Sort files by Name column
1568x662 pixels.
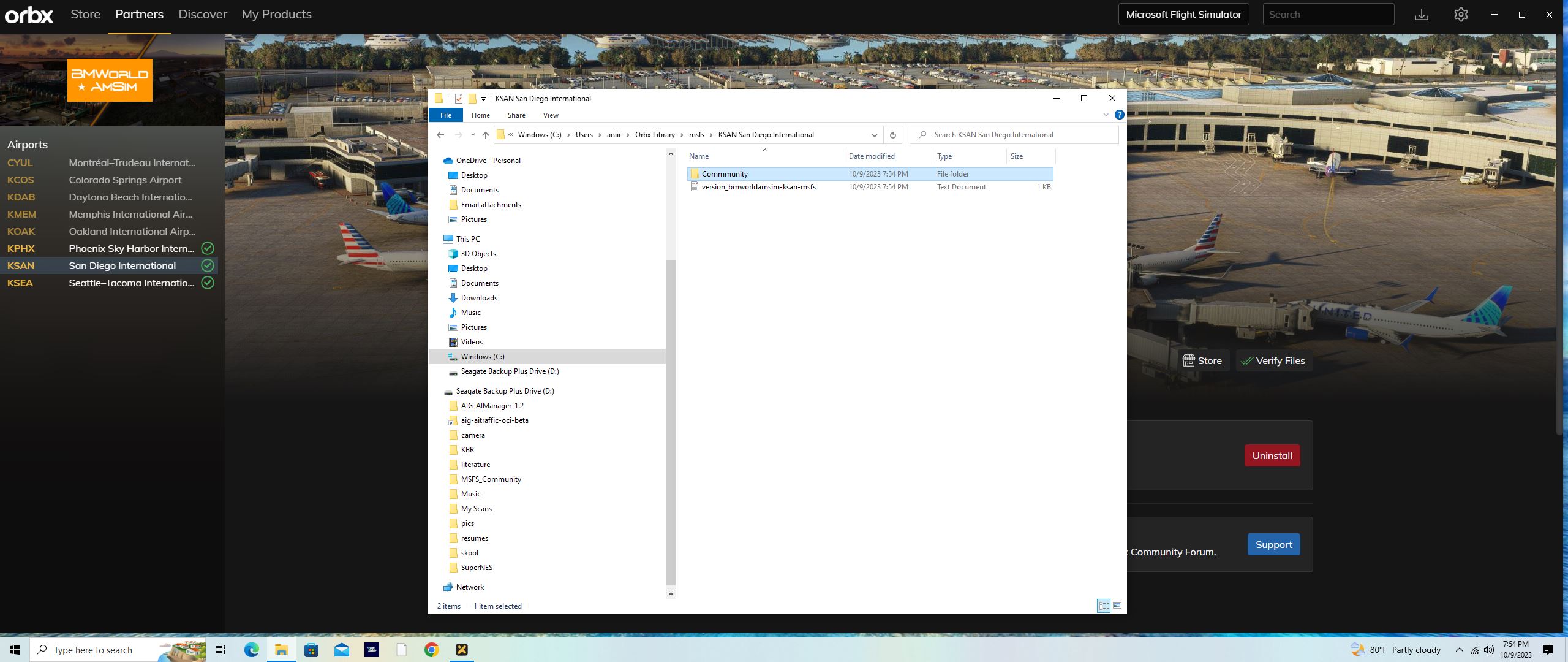tap(765, 156)
